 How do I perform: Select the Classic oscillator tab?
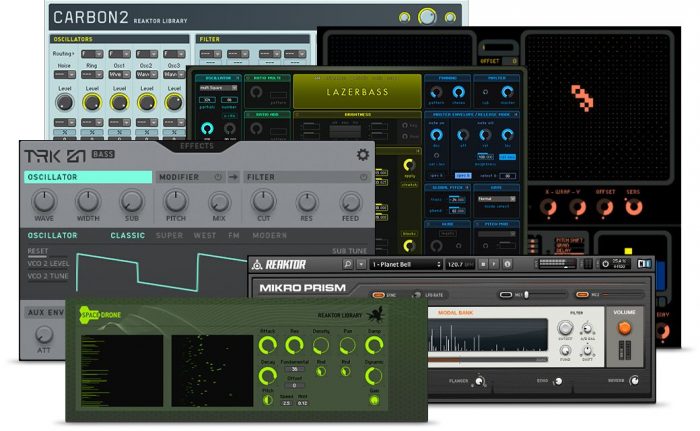pyautogui.click(x=127, y=235)
